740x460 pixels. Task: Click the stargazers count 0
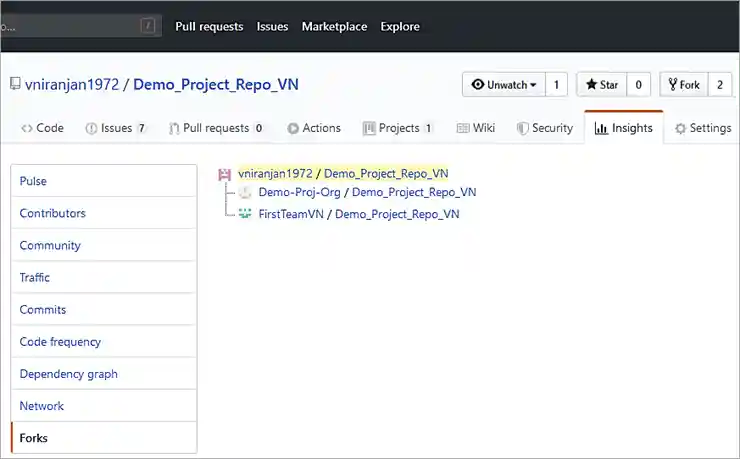(639, 84)
